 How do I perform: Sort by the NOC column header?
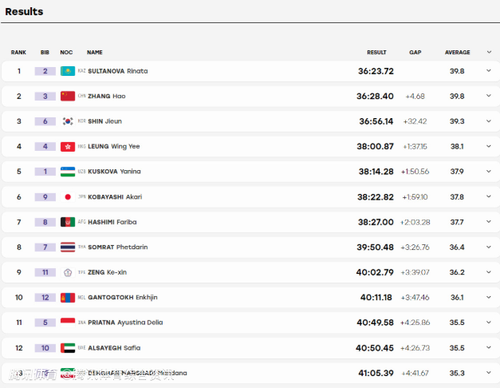point(66,52)
